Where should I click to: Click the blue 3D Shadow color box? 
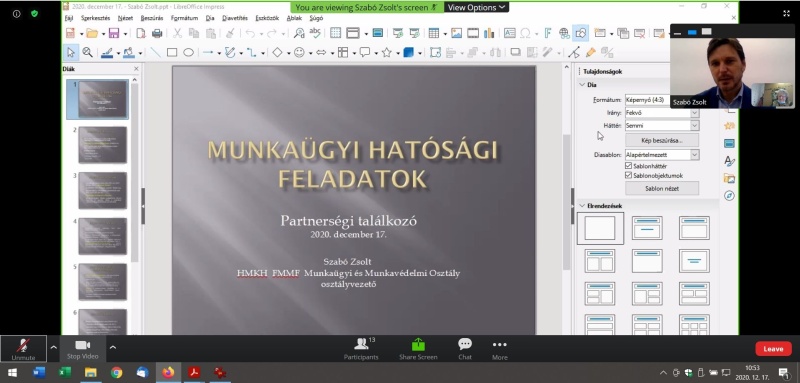tap(409, 52)
